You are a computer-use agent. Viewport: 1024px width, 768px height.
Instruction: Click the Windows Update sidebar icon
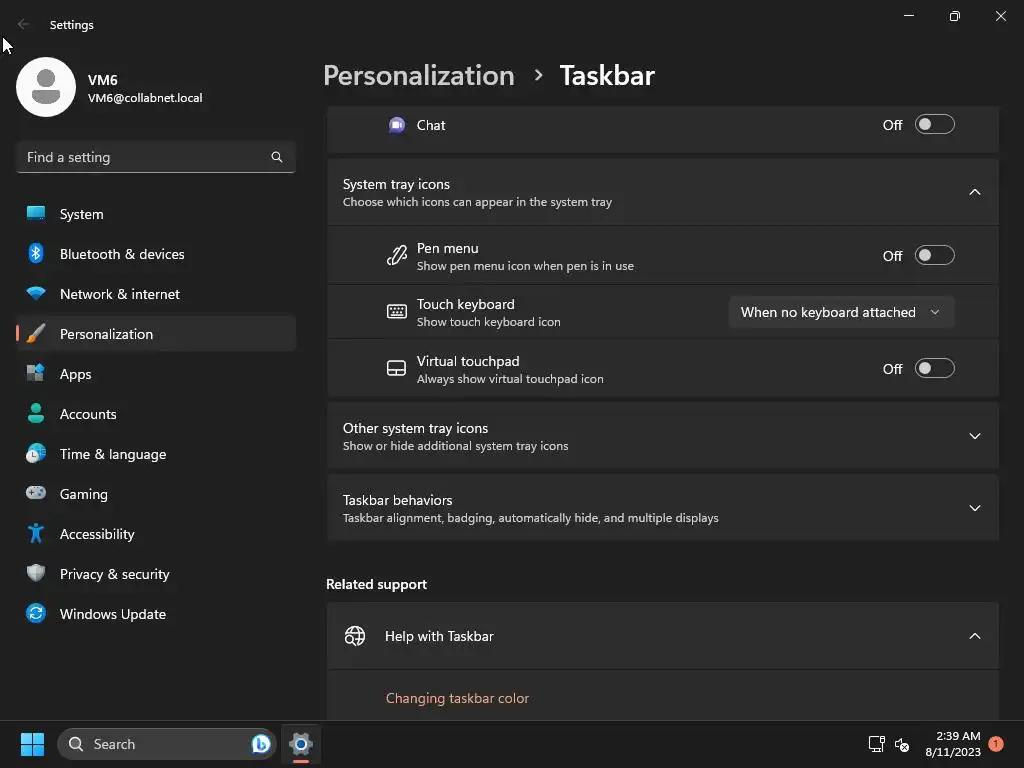36,614
